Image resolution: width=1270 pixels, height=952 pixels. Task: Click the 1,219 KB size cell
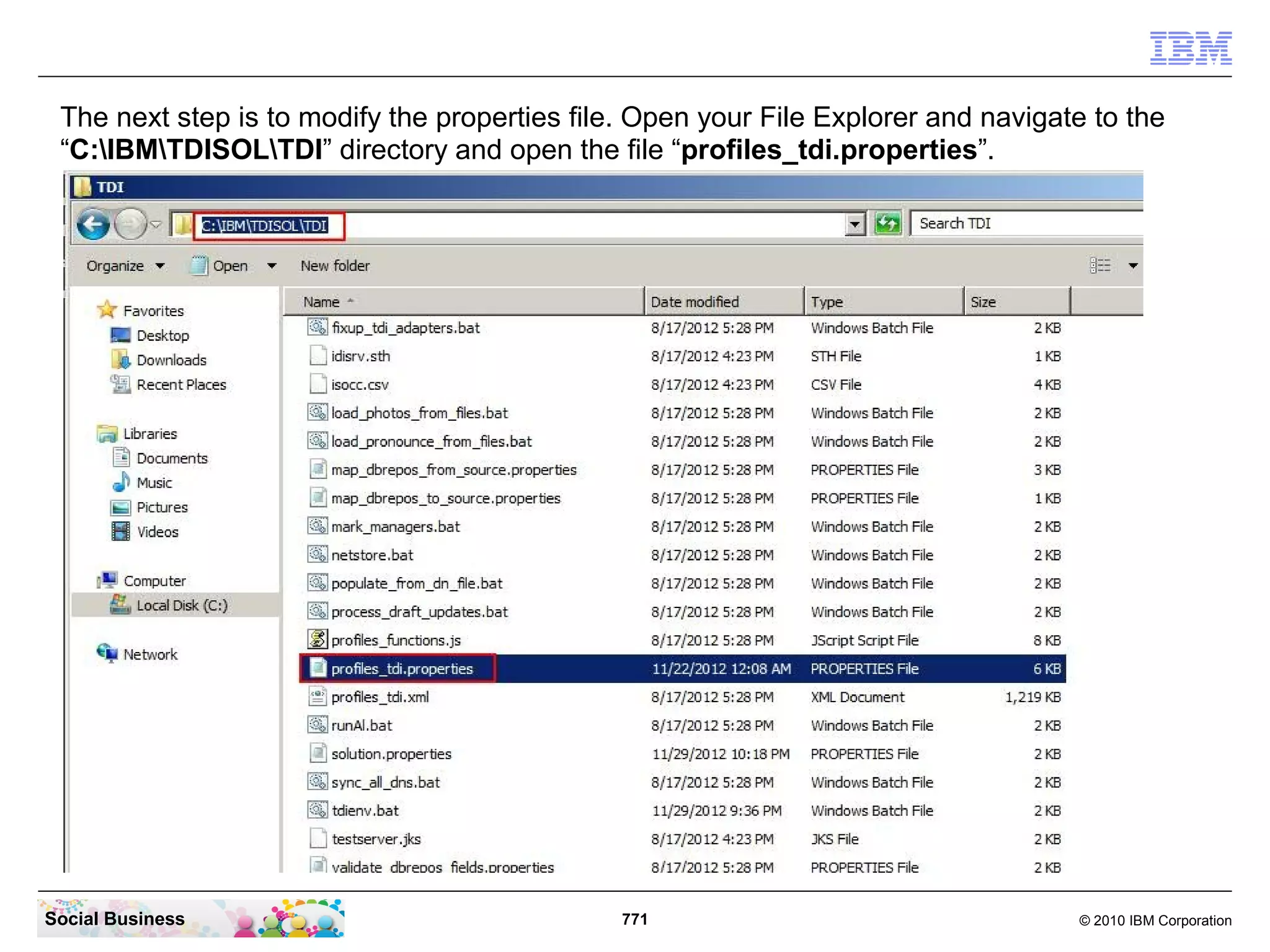(x=1032, y=697)
